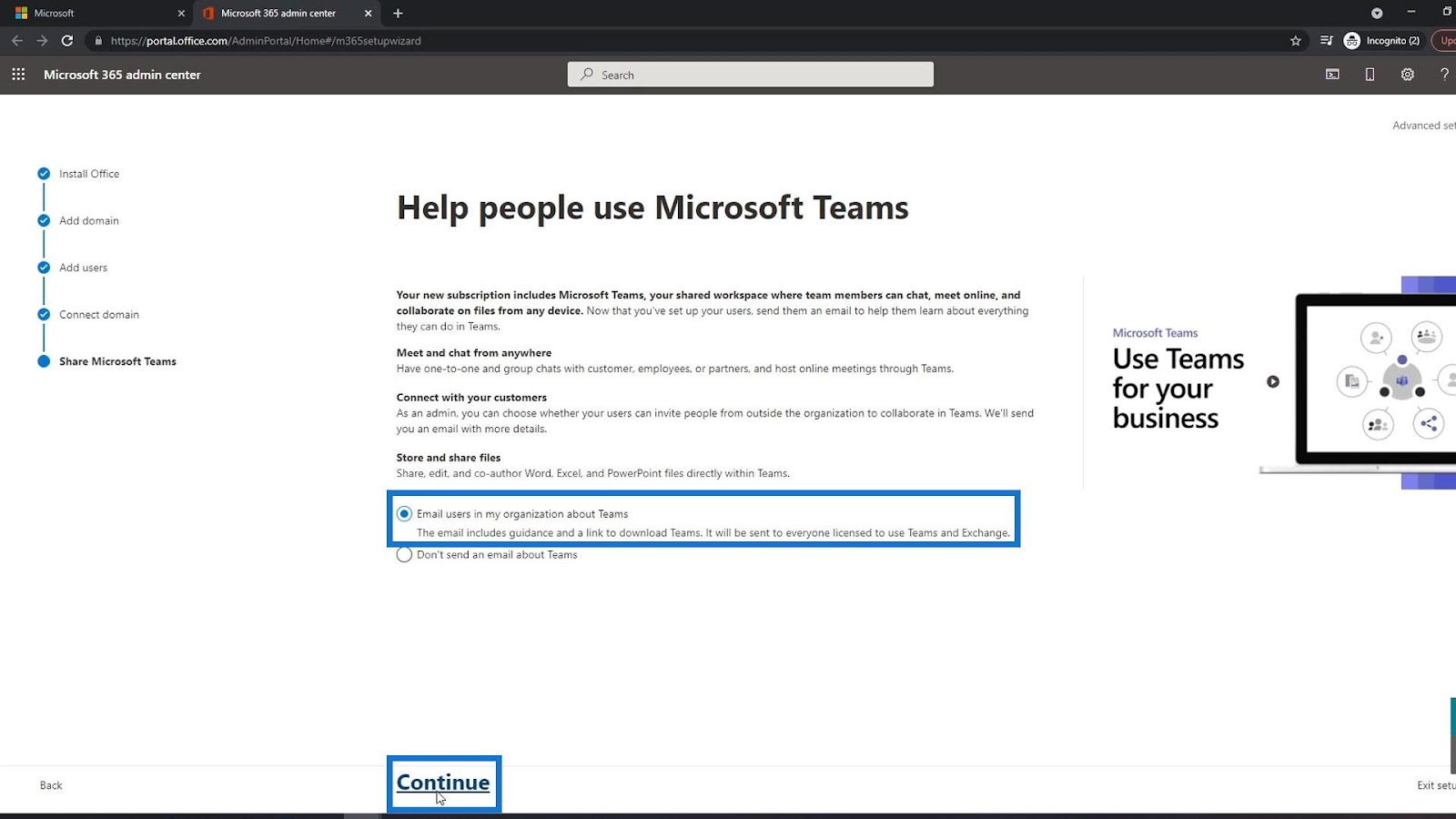
Task: Click the browser address bar URL
Action: [266, 41]
